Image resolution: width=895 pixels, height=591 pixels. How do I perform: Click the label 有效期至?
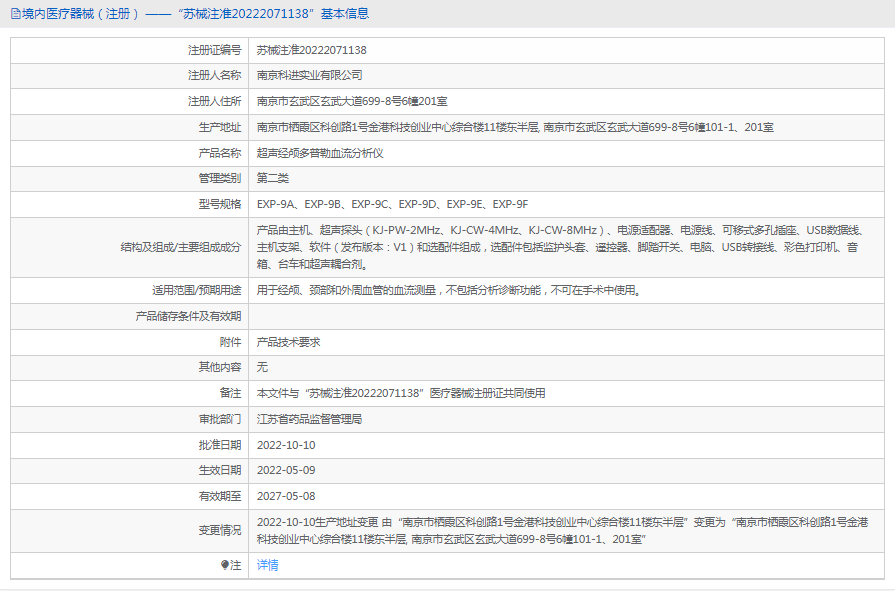(220, 496)
